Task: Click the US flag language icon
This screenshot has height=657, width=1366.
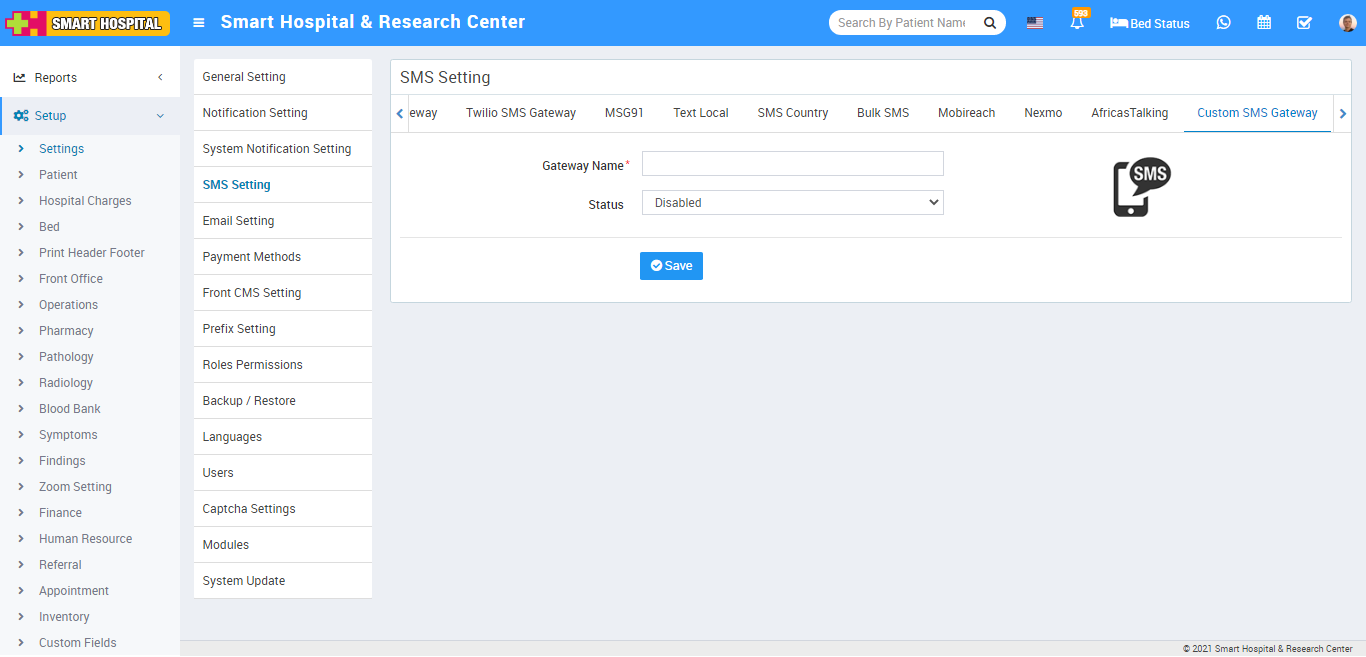Action: [x=1035, y=23]
